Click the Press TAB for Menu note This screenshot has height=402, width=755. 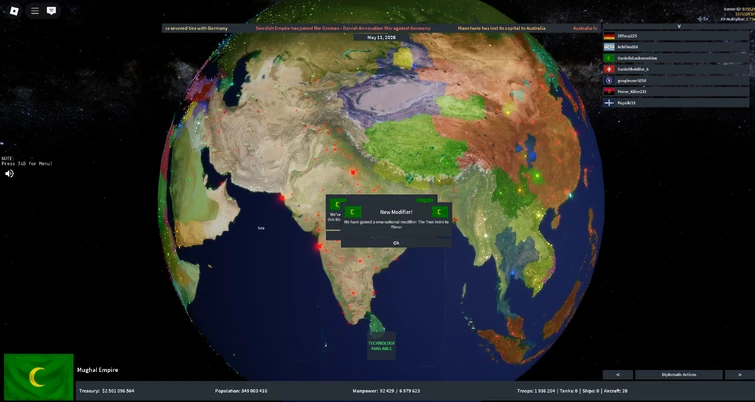[27, 161]
